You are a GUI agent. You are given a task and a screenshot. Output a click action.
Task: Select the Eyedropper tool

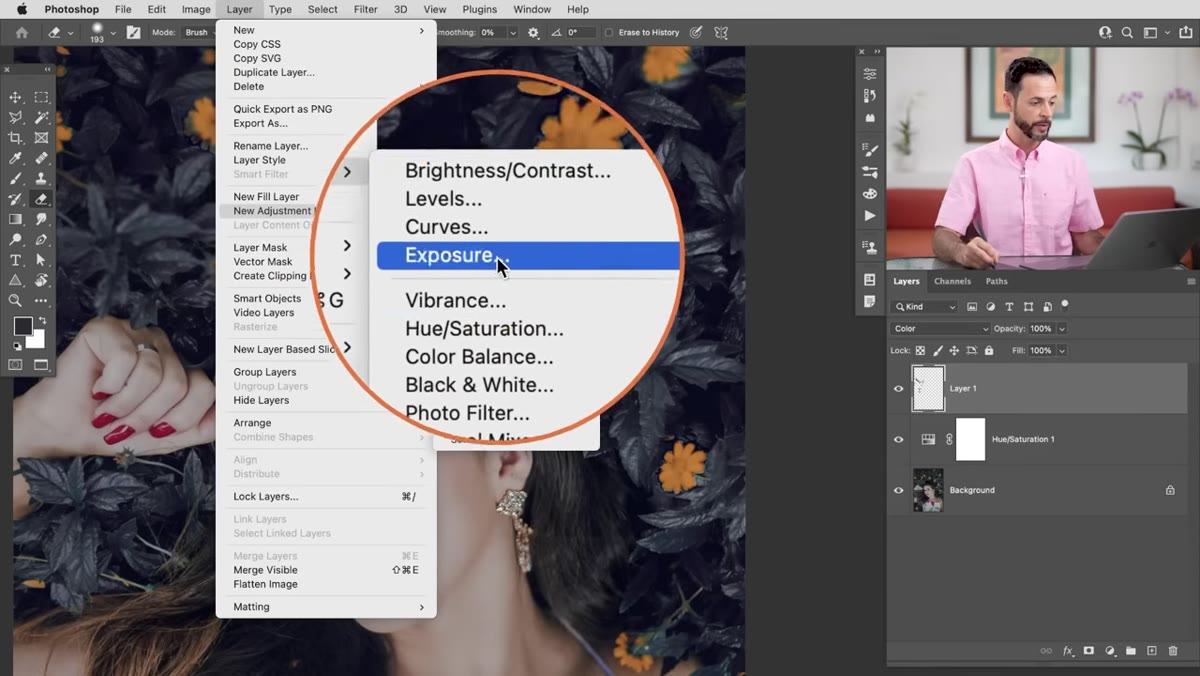16,158
